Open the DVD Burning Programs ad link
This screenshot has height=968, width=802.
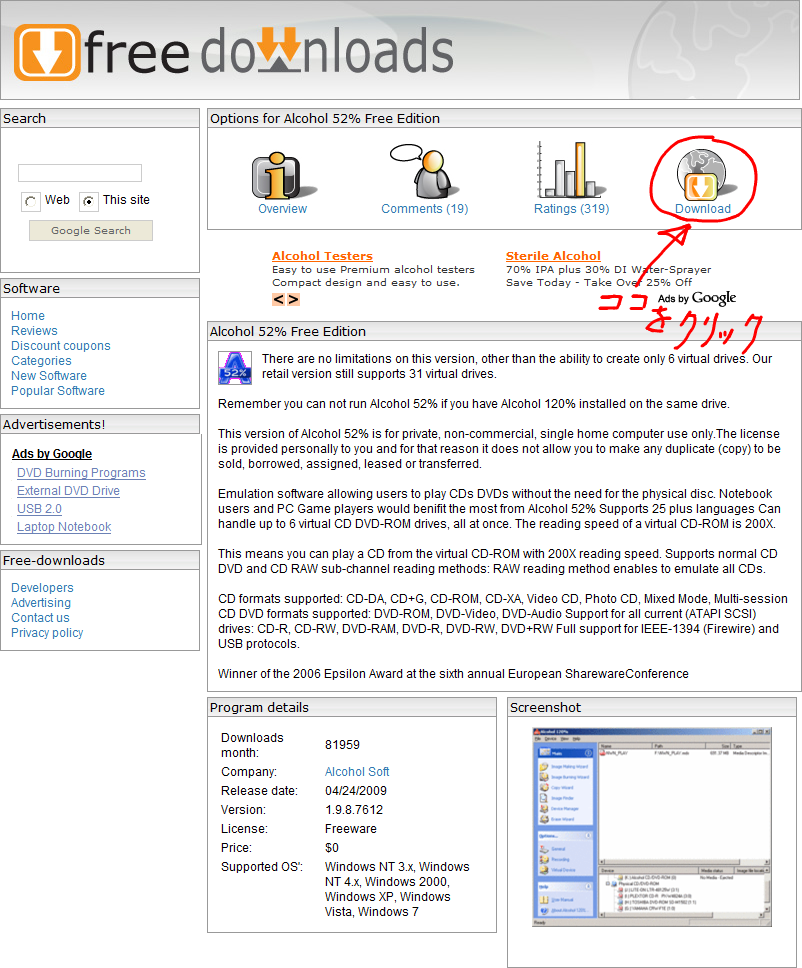pyautogui.click(x=81, y=473)
